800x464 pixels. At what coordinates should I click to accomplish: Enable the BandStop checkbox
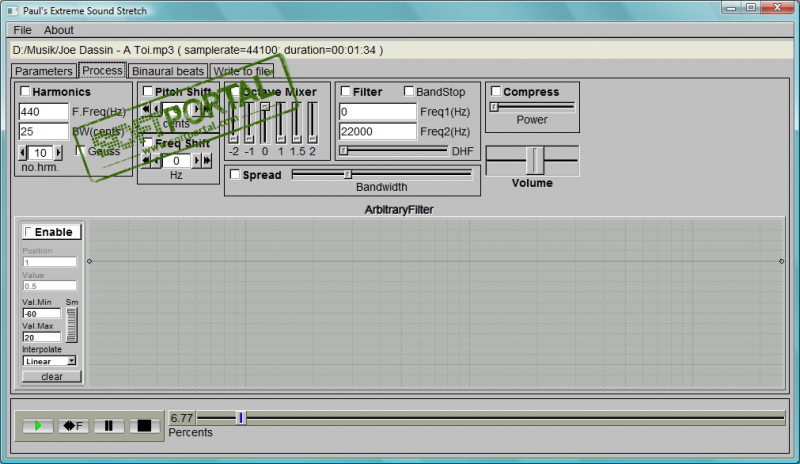[408, 91]
